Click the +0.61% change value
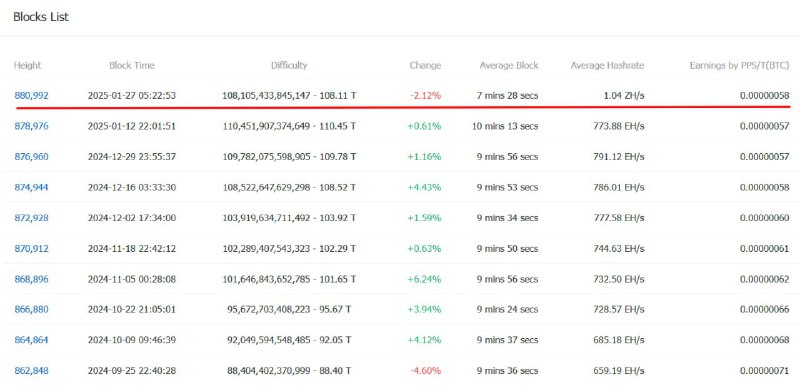Viewport: 800px width, 385px height. coord(424,126)
